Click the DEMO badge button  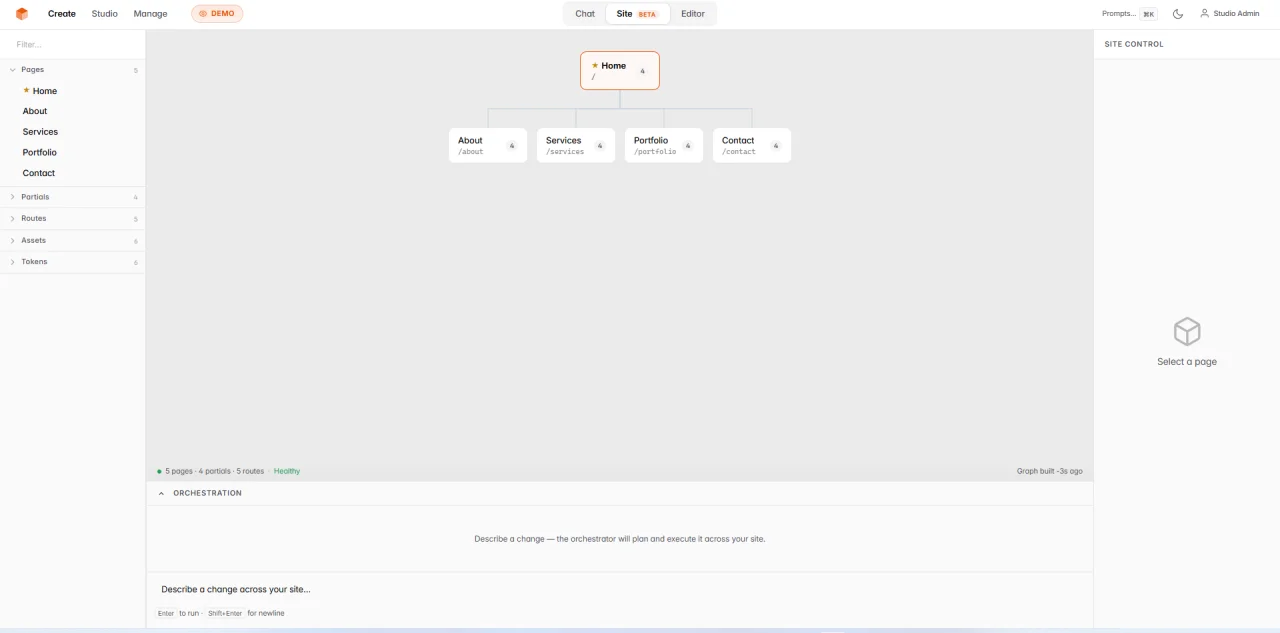coord(217,14)
